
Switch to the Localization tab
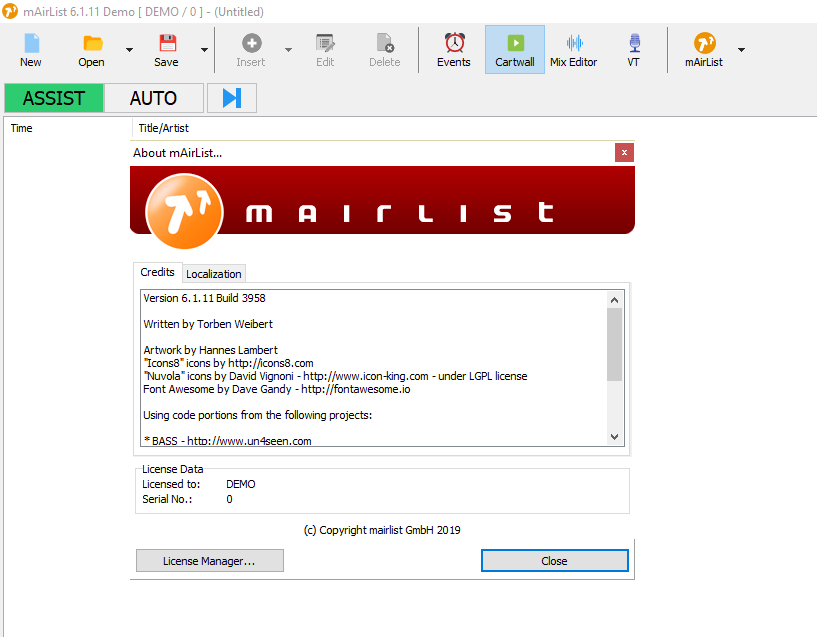[213, 273]
